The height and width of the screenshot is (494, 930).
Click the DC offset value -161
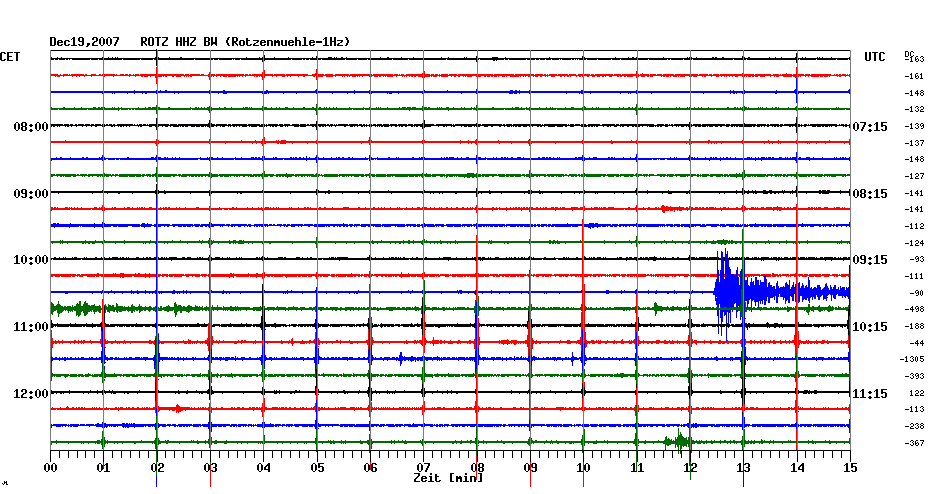914,77
